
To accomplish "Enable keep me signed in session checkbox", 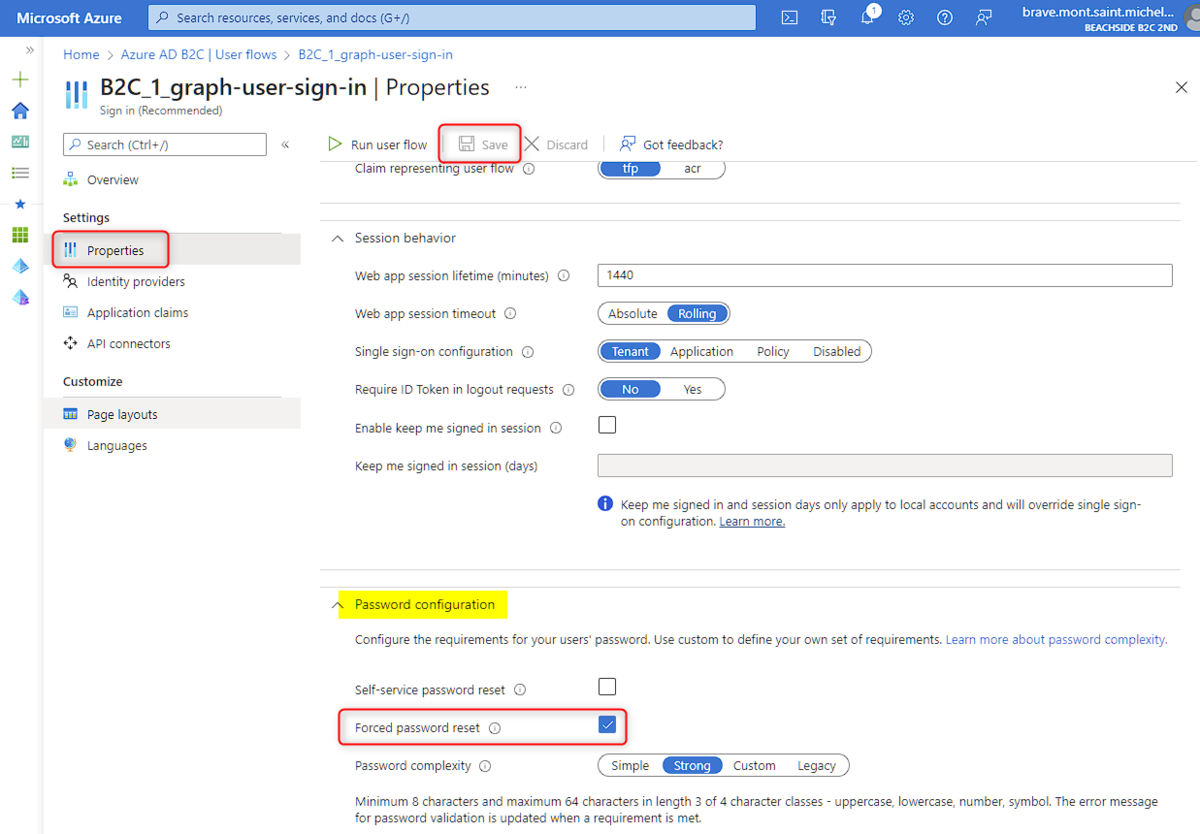I will pos(607,424).
